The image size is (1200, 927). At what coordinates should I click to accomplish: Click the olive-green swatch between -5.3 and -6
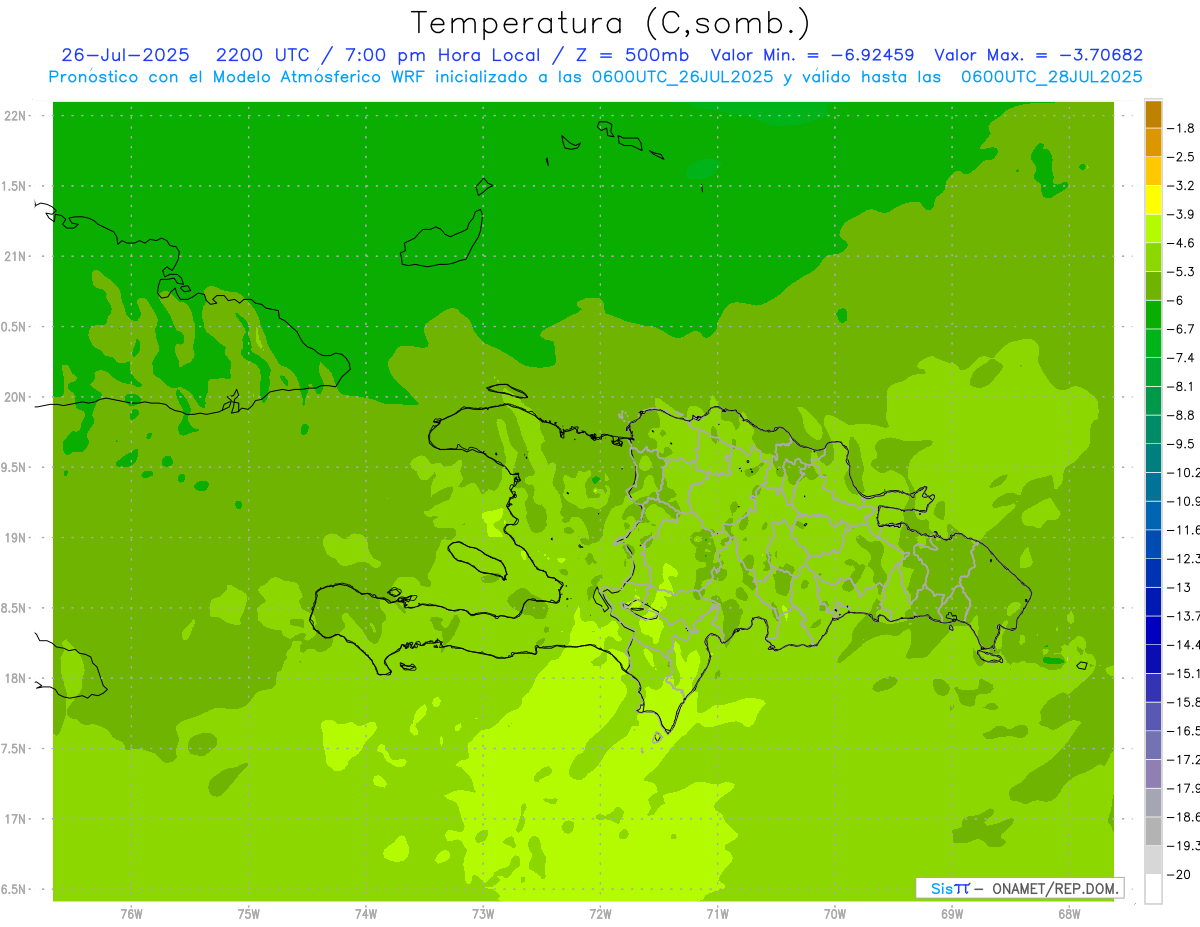1153,286
